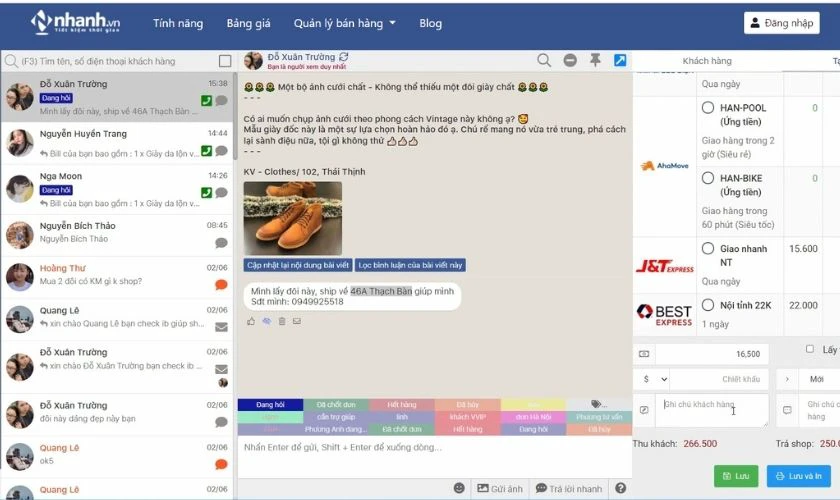Select the Nội tỉnh 22K radio option
The height and width of the screenshot is (500, 840).
pos(708,305)
